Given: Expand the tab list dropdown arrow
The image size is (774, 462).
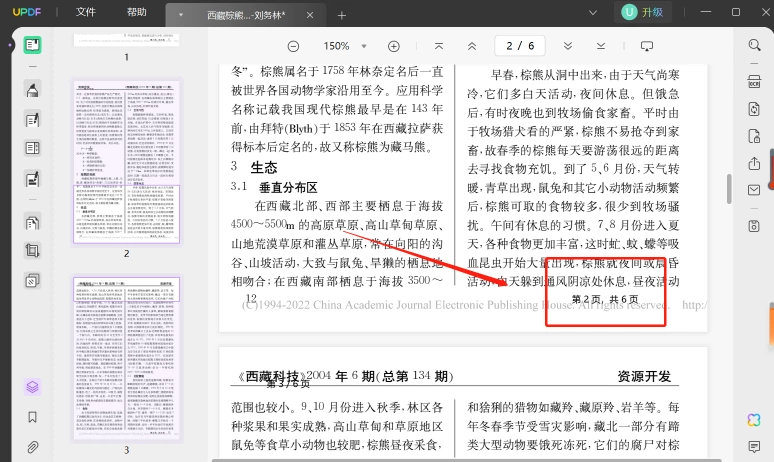Looking at the screenshot, I should (593, 12).
